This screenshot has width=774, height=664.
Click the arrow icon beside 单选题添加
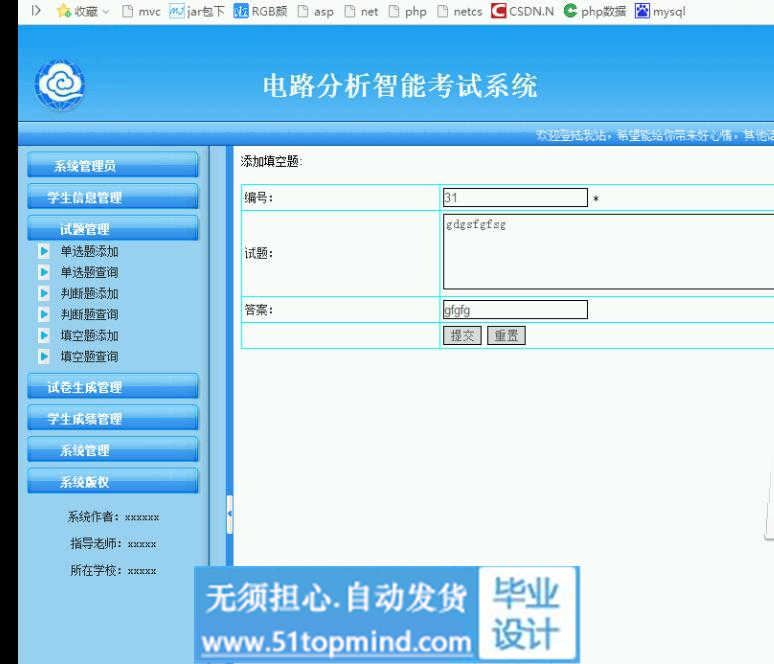44,252
